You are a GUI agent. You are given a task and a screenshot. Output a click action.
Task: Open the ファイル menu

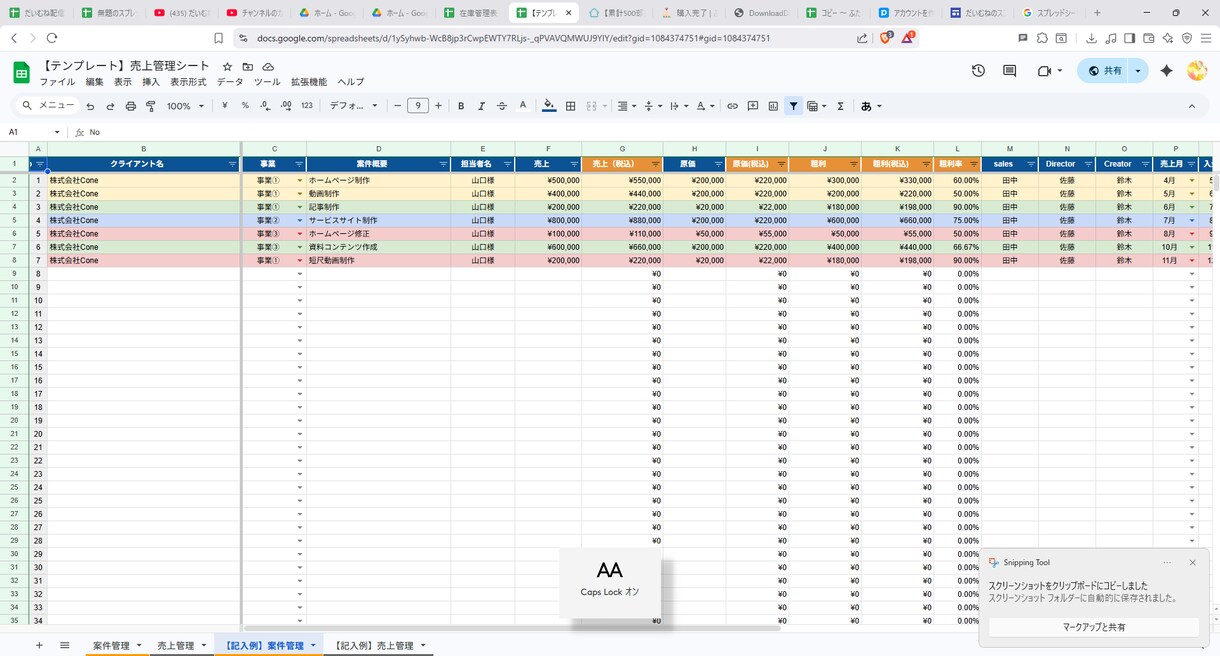(x=57, y=82)
